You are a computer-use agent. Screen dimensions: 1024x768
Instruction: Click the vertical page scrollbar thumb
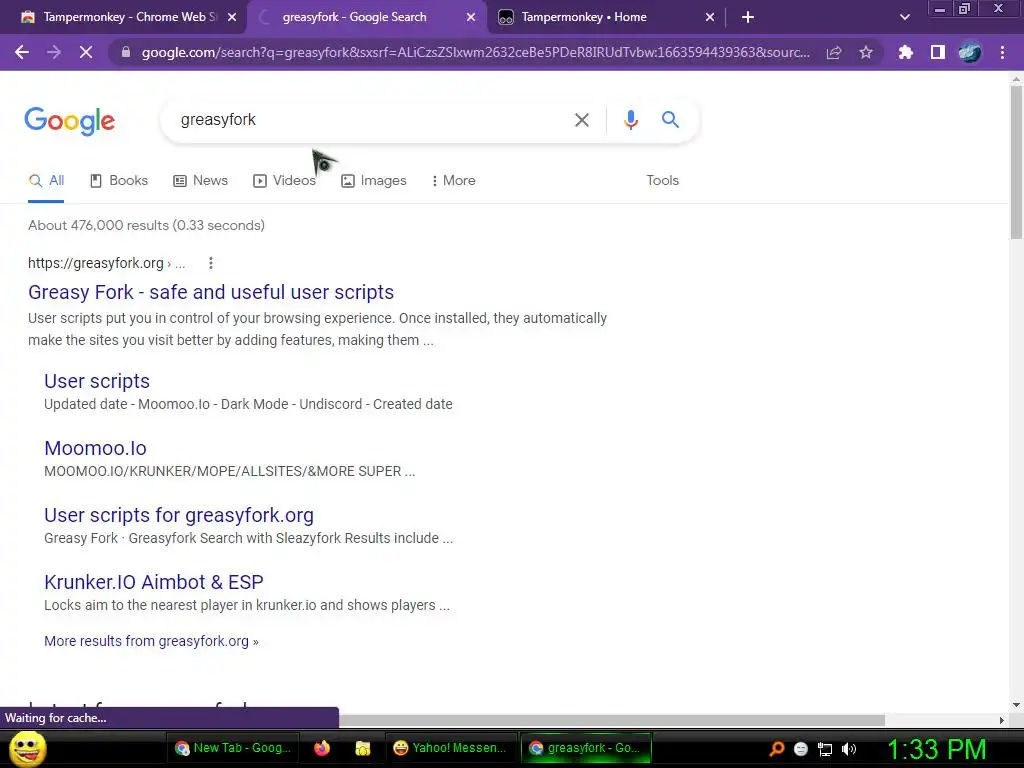tap(1016, 162)
